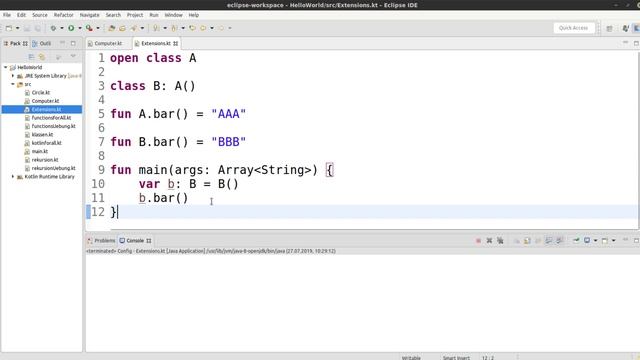
Task: Click the Open Perspective icon
Action: pyautogui.click(x=609, y=28)
